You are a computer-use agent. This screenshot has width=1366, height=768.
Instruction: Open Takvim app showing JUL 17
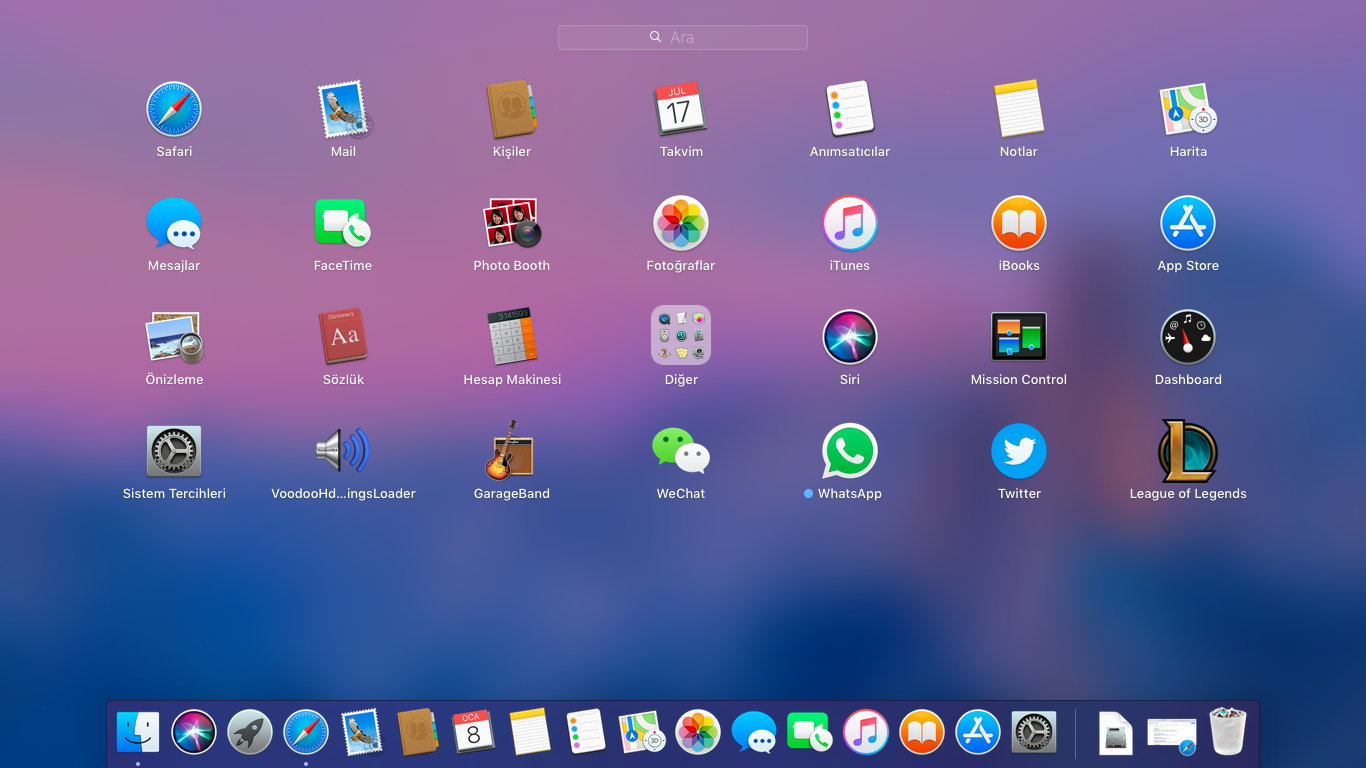tap(681, 110)
